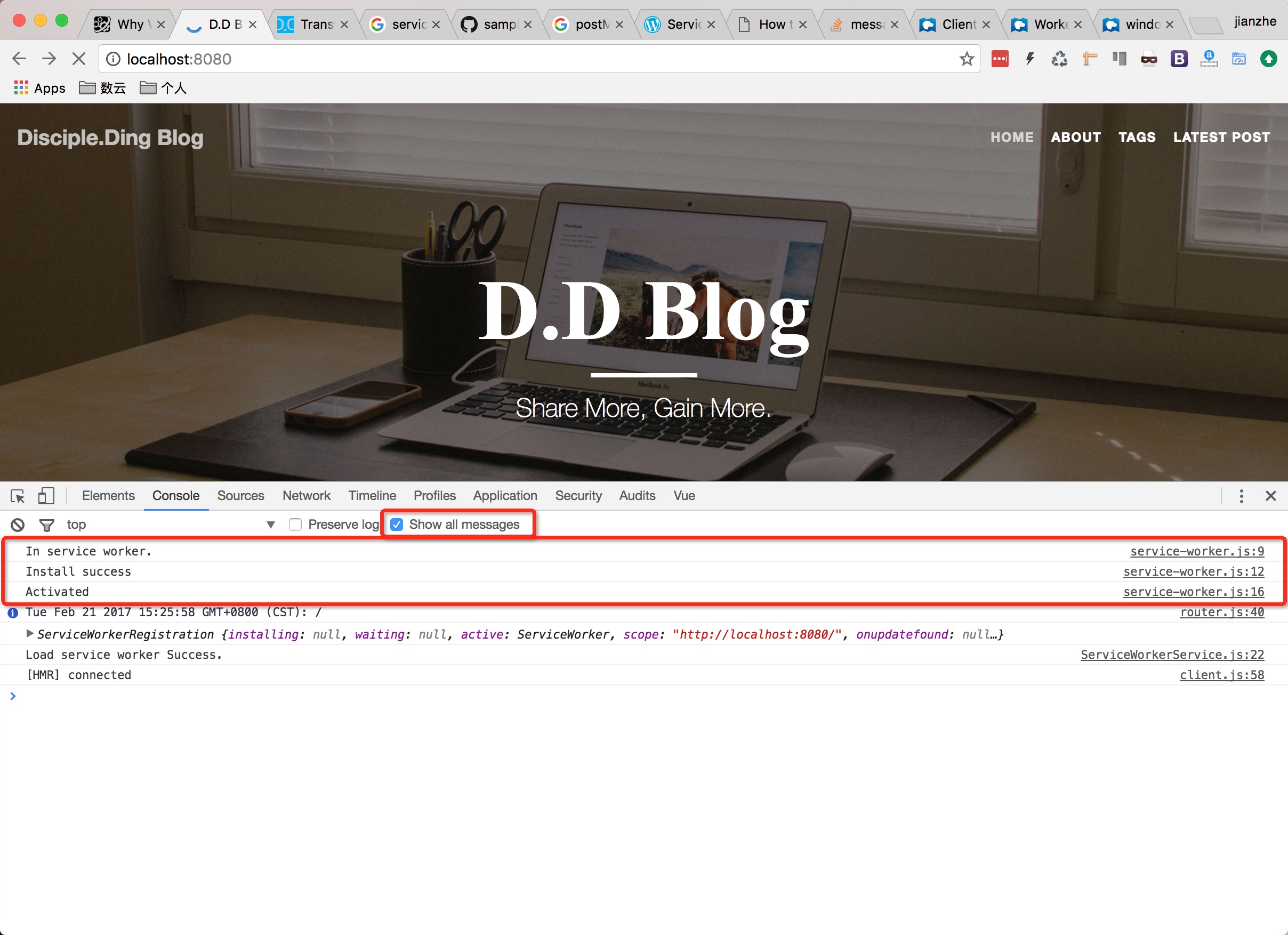Open DevTools three-dot customize menu
This screenshot has height=935, width=1288.
click(x=1241, y=496)
